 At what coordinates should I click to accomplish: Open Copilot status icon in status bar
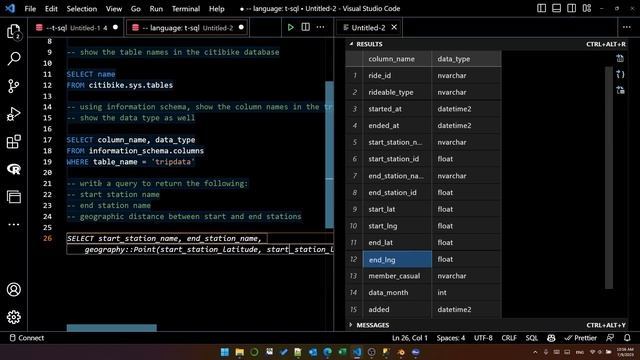[551, 338]
